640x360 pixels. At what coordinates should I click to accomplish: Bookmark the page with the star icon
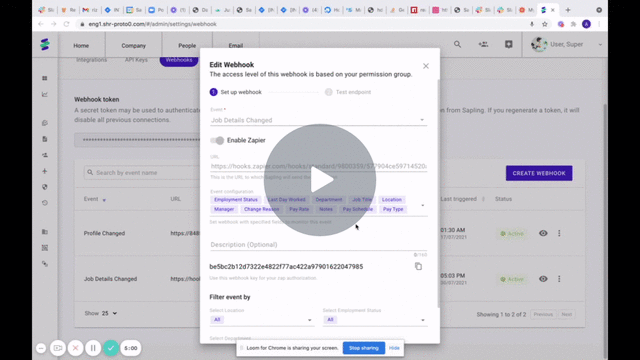(544, 24)
